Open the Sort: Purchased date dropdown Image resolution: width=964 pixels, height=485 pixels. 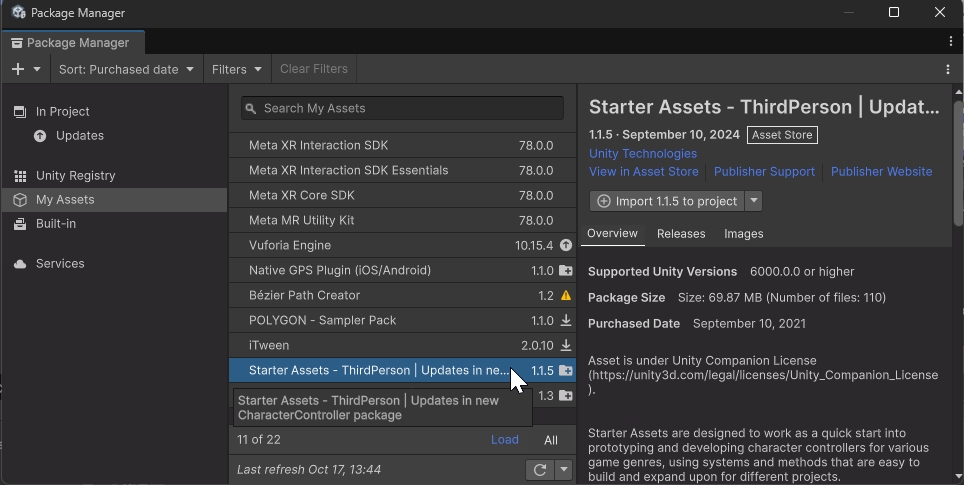click(125, 69)
